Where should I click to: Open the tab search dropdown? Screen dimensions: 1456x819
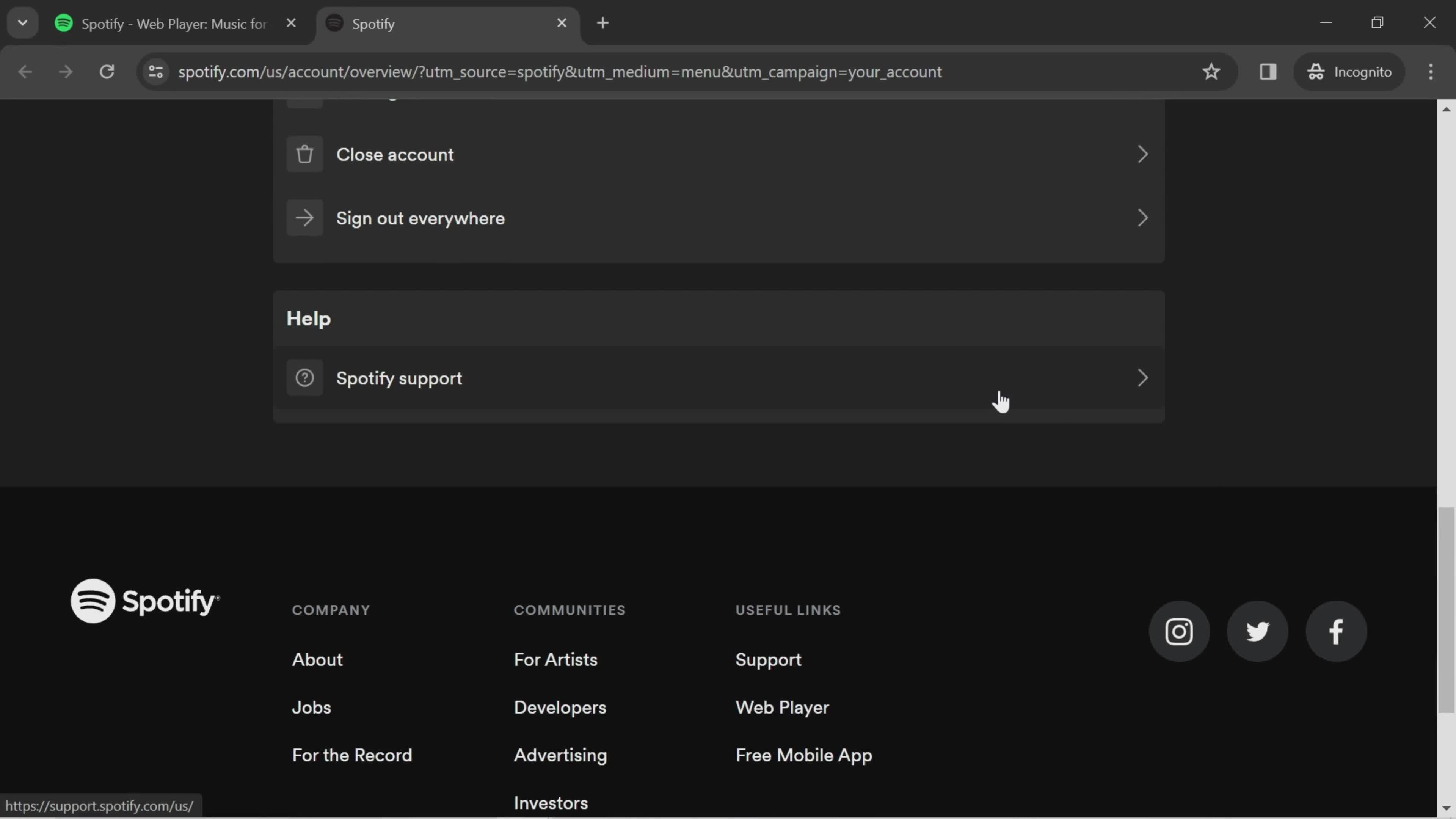click(x=23, y=23)
